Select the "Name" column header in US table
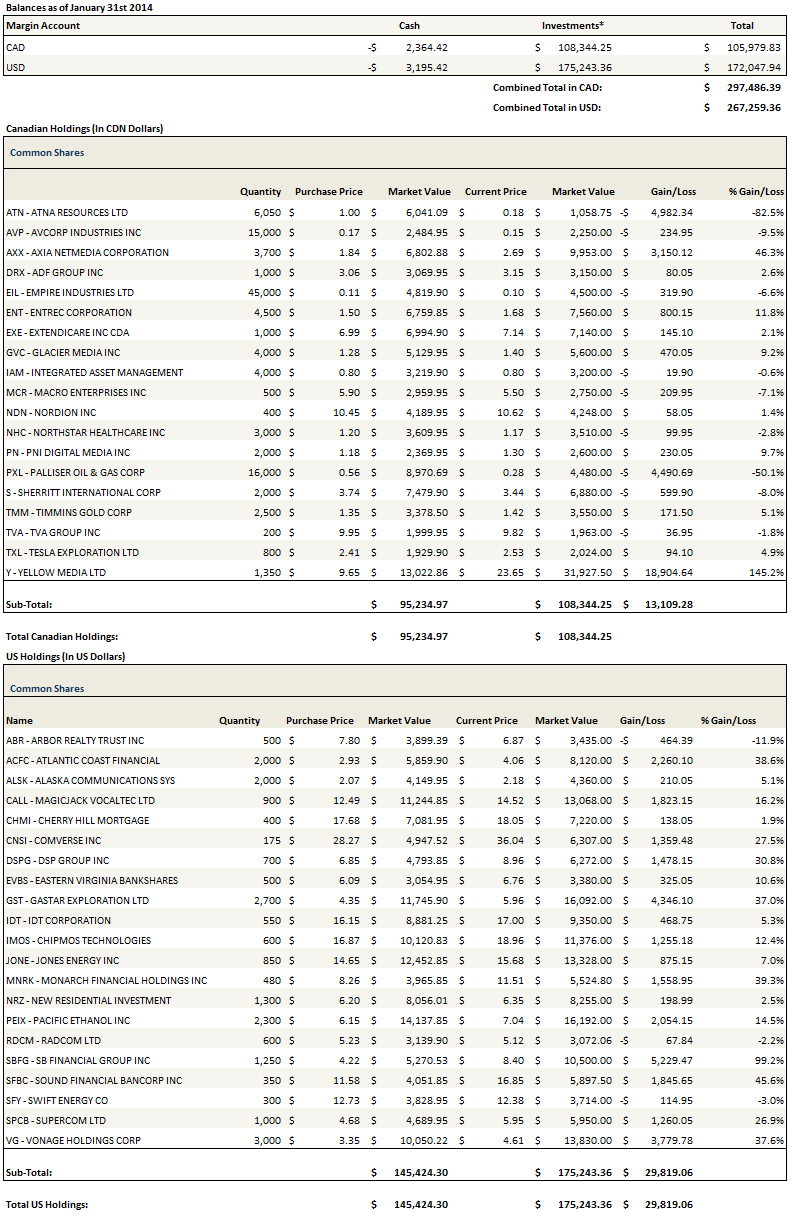 (x=19, y=720)
